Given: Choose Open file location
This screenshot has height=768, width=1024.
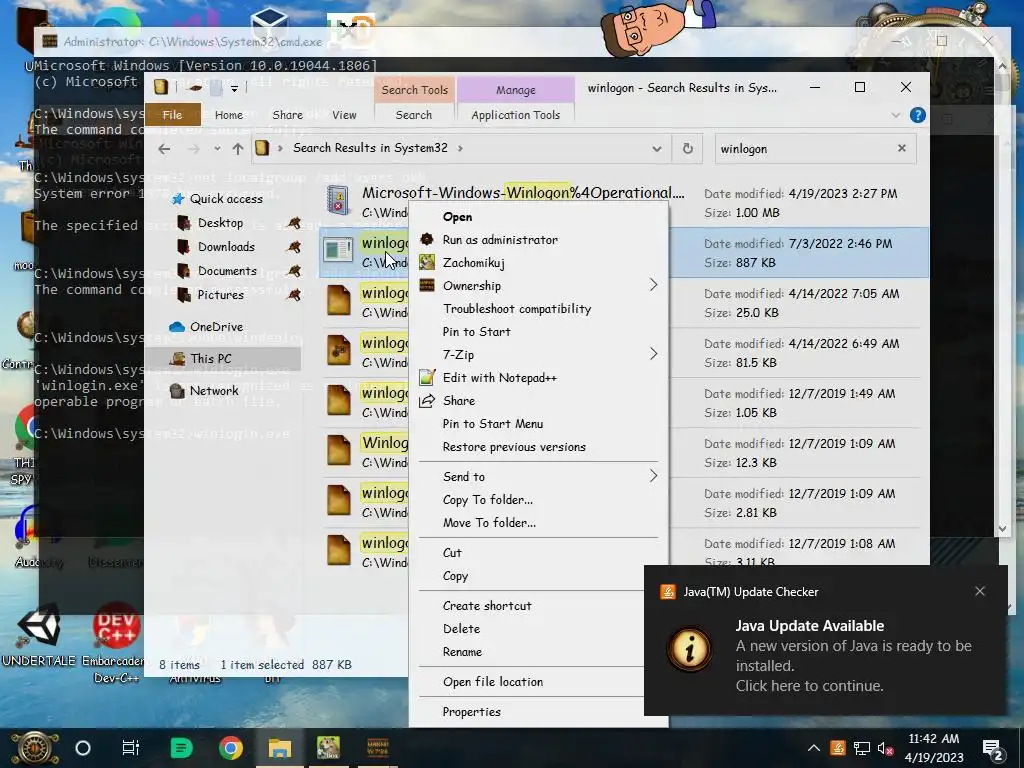Looking at the screenshot, I should pyautogui.click(x=492, y=682).
